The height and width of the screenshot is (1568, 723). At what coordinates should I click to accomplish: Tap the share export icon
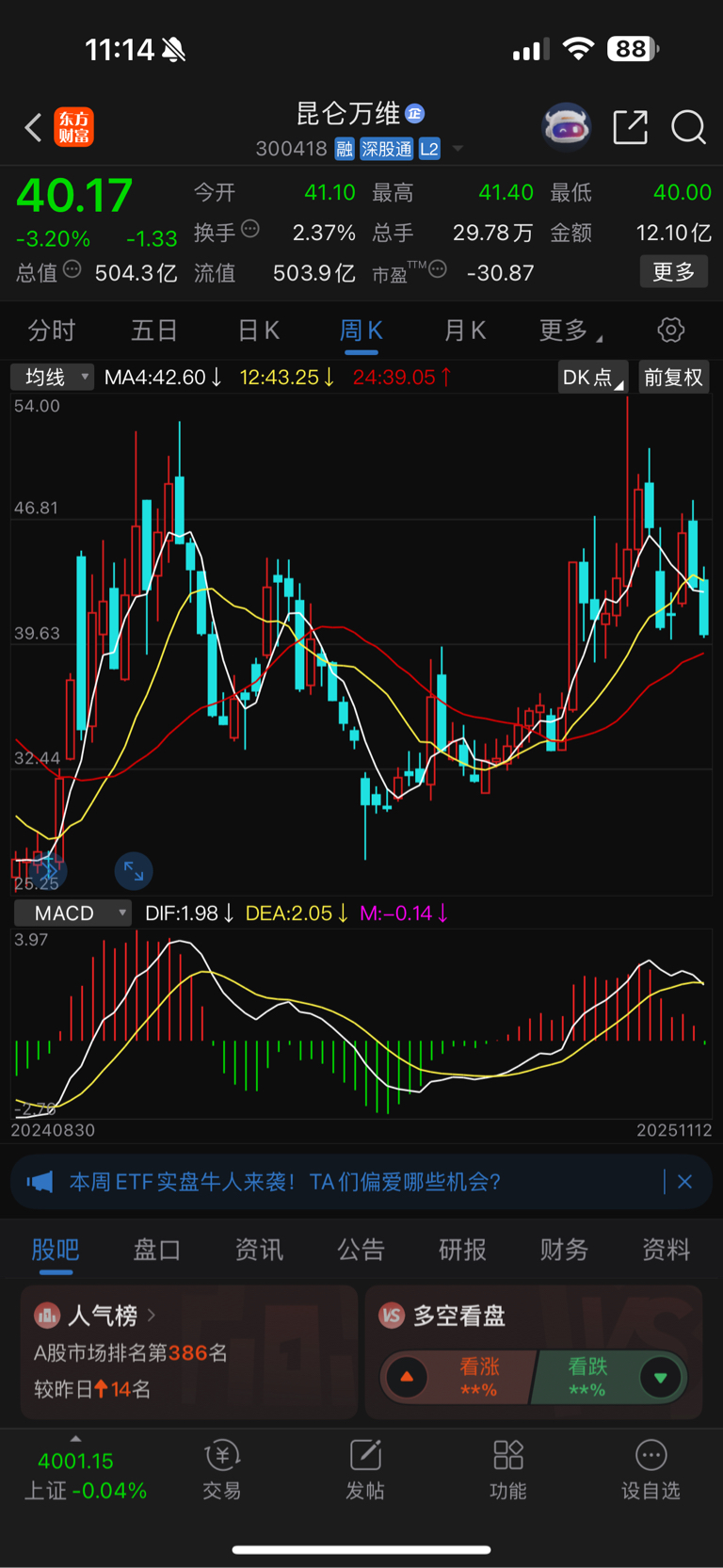point(631,127)
